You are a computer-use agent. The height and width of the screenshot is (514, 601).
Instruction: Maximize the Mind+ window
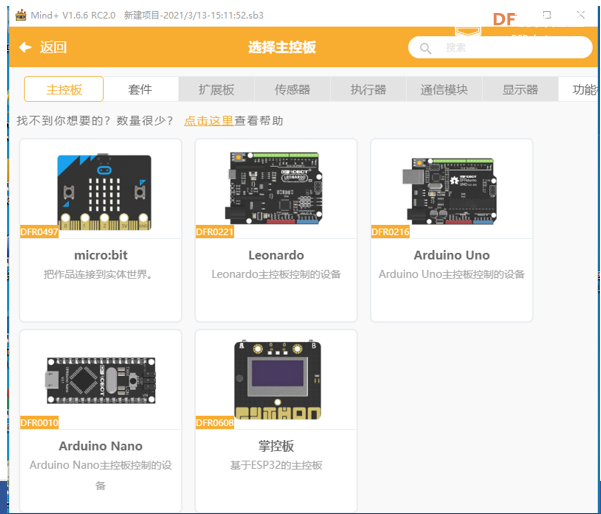click(x=547, y=15)
